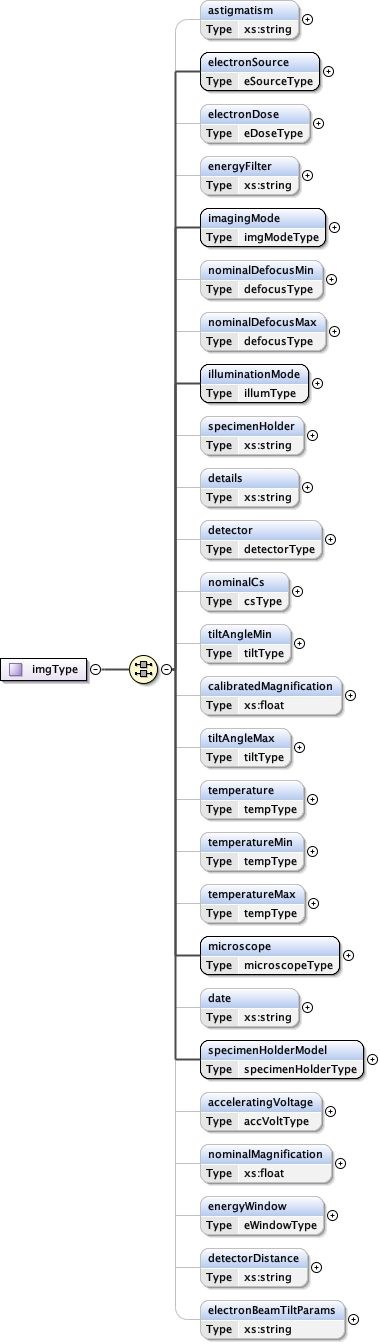380x1344 pixels.
Task: Expand the electronDose element
Action: point(318,123)
